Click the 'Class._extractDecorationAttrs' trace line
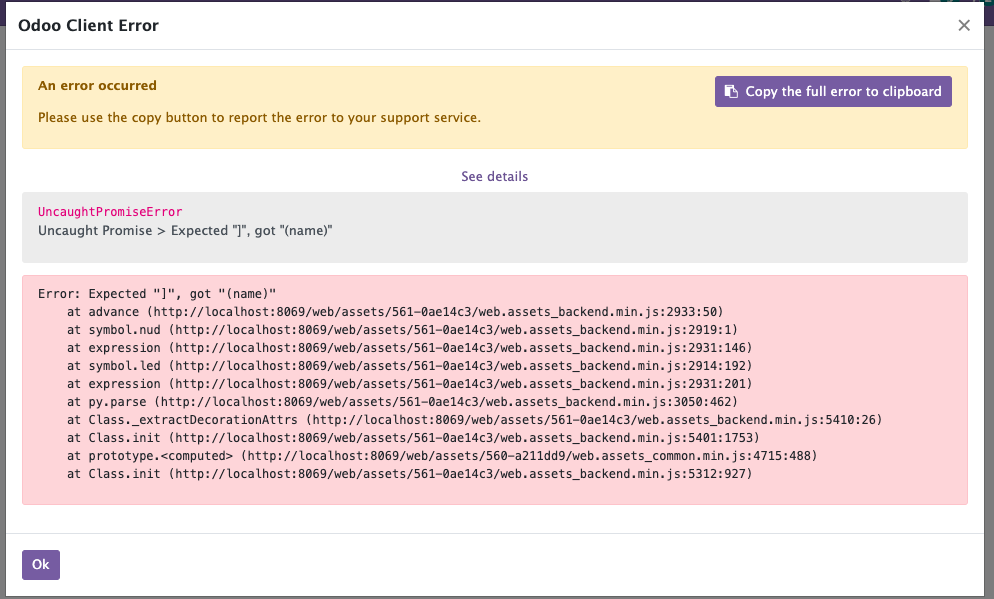 475,420
